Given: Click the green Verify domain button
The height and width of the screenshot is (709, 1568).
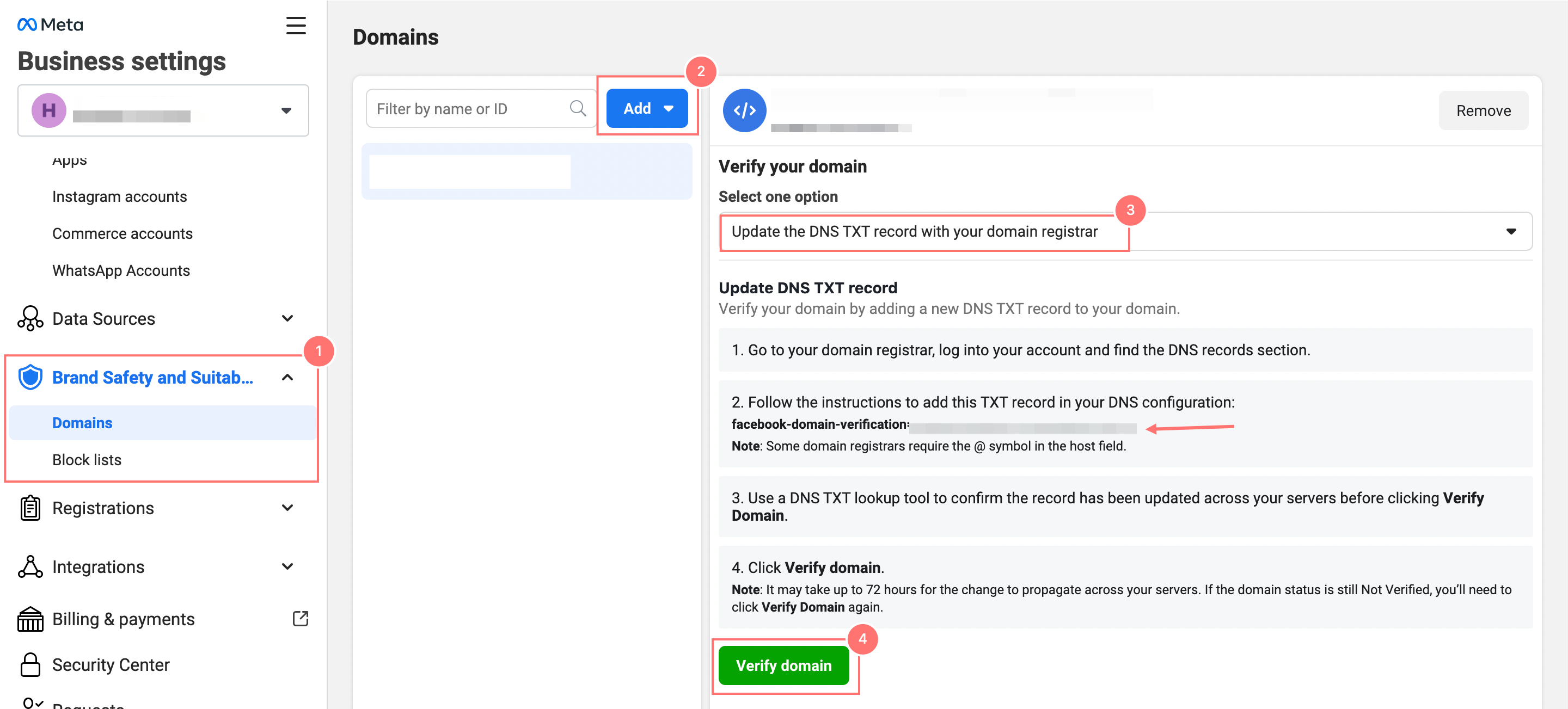Looking at the screenshot, I should [x=783, y=665].
